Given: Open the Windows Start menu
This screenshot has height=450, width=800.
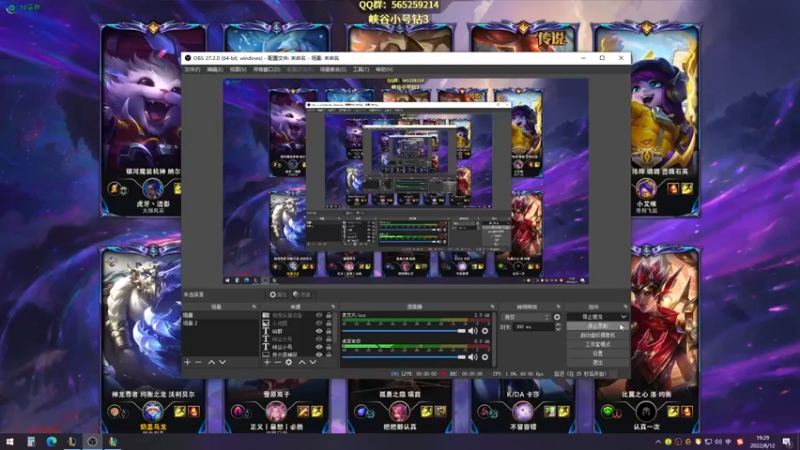Looking at the screenshot, I should 10,441.
